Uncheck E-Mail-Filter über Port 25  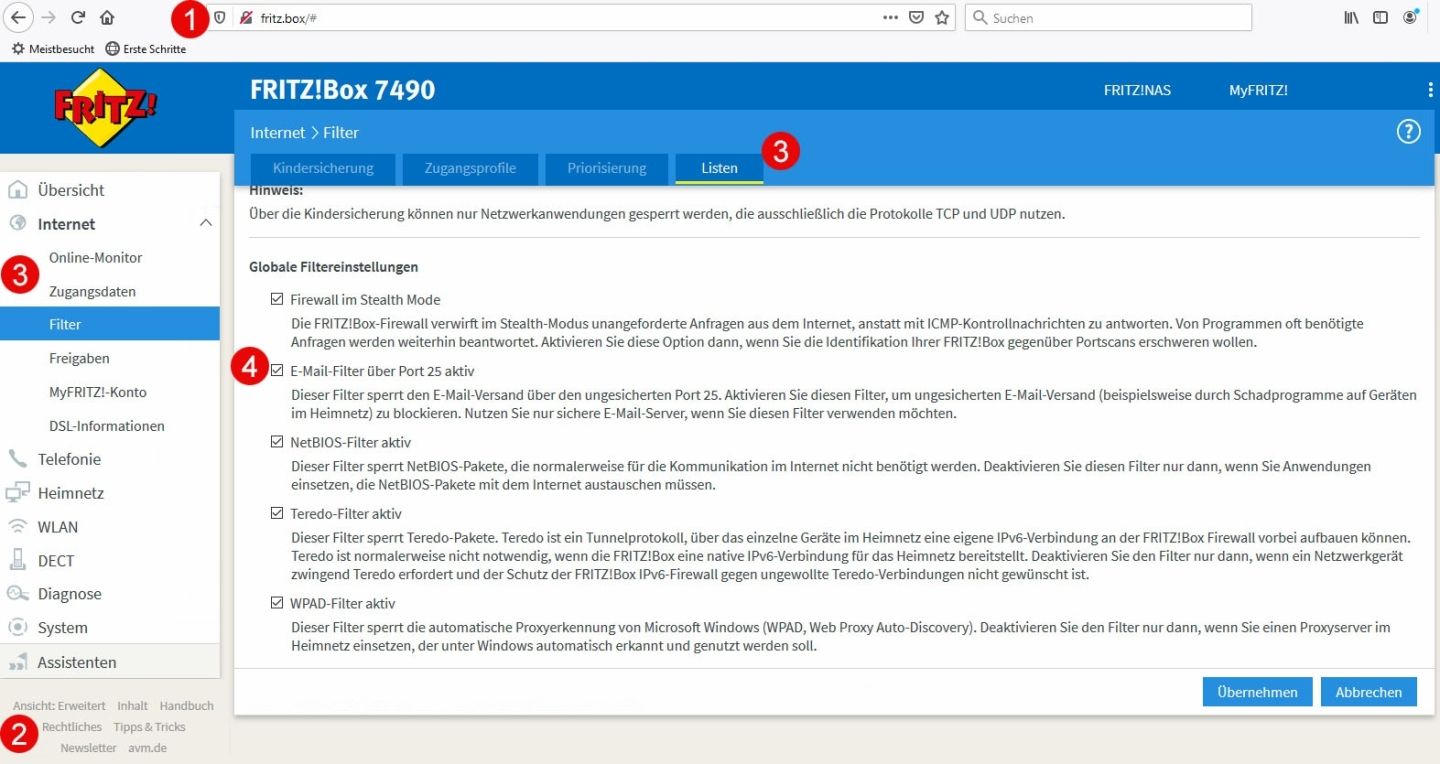[277, 370]
